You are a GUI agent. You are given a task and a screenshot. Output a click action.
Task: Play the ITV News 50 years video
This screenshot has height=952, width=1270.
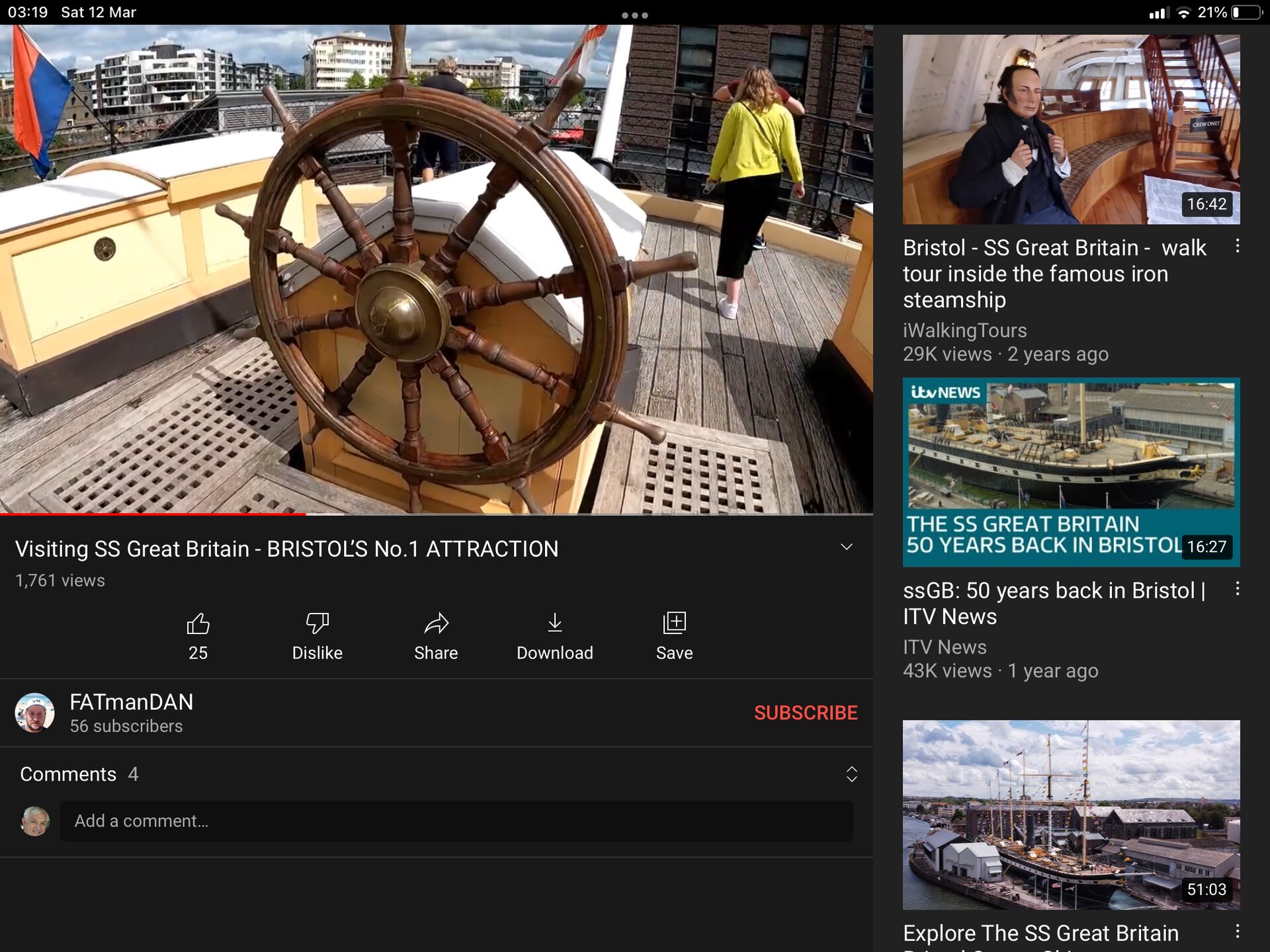(x=1070, y=471)
